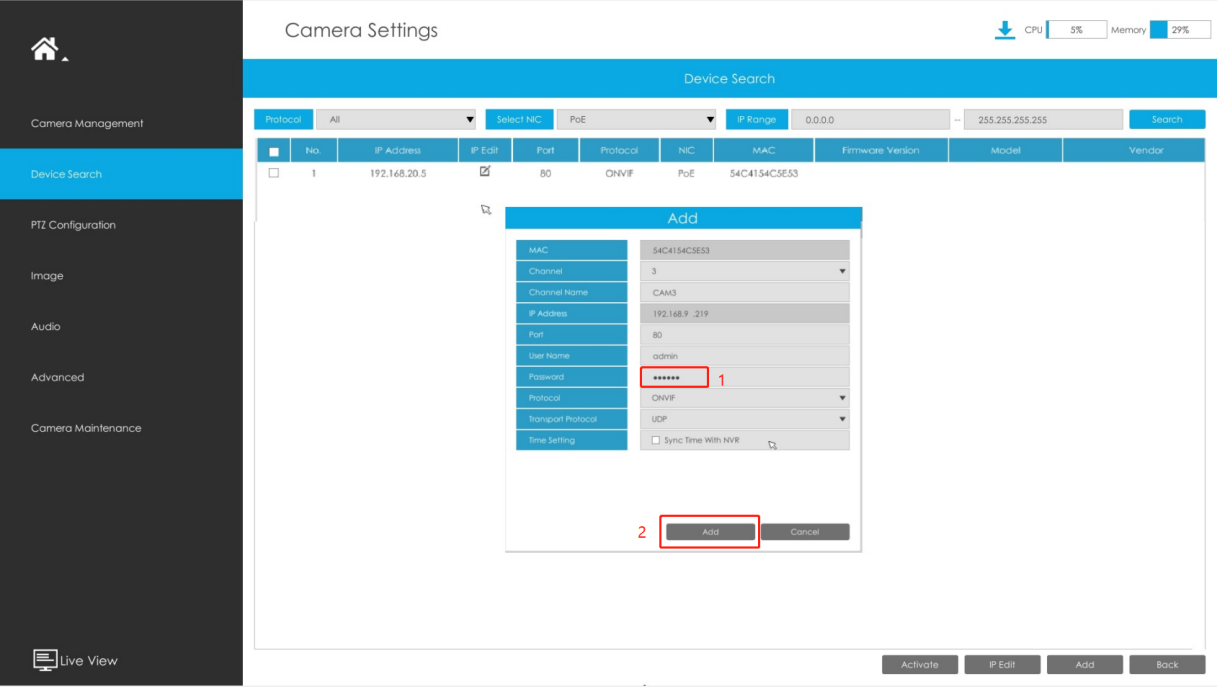The height and width of the screenshot is (687, 1217).
Task: Click the IP address cell 192.168.20.5
Action: 398,173
